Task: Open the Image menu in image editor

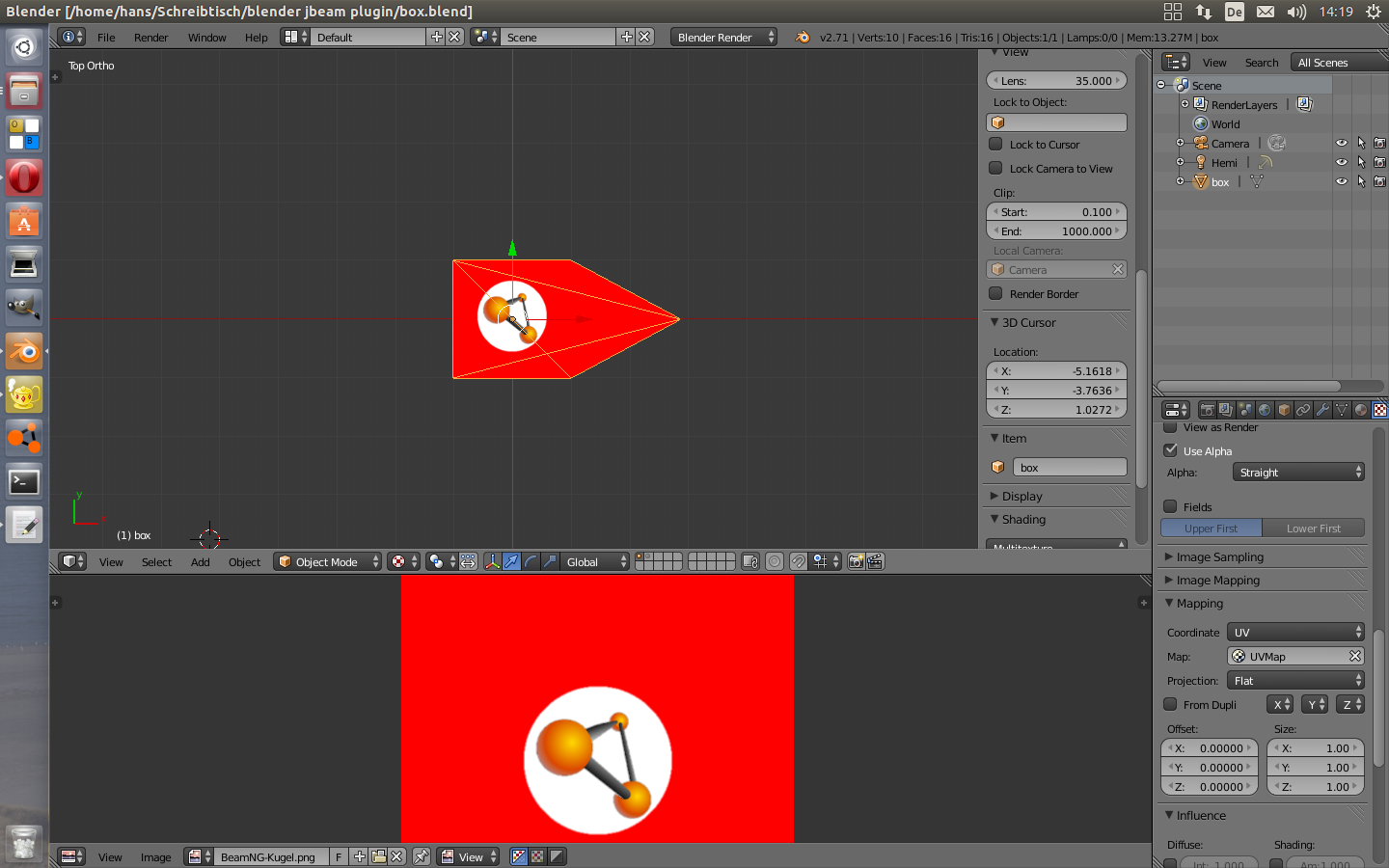Action: 155,856
